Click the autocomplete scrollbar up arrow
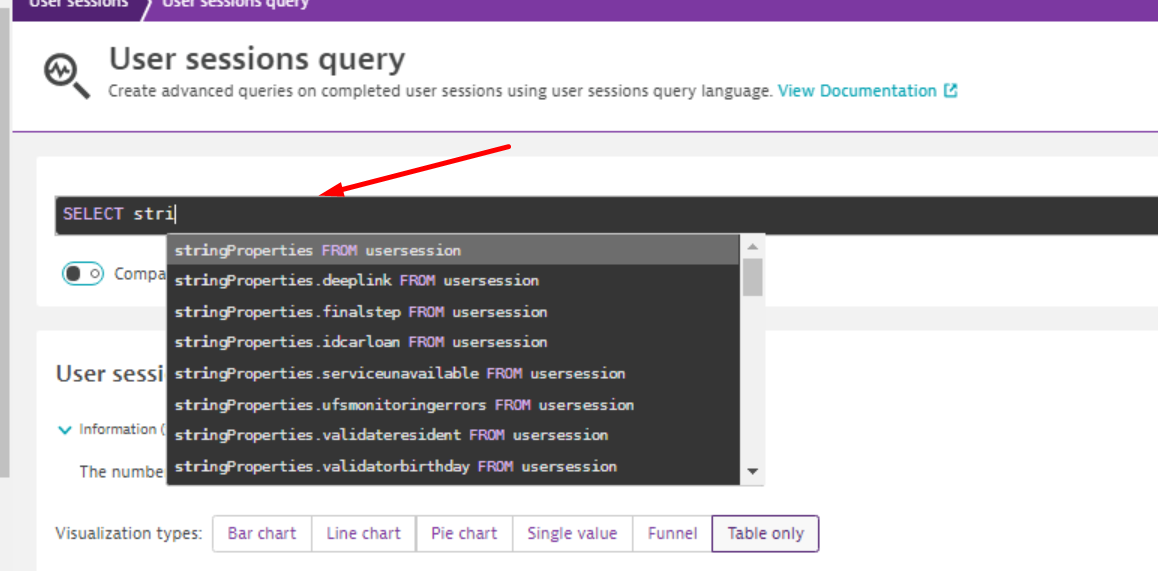 [753, 246]
